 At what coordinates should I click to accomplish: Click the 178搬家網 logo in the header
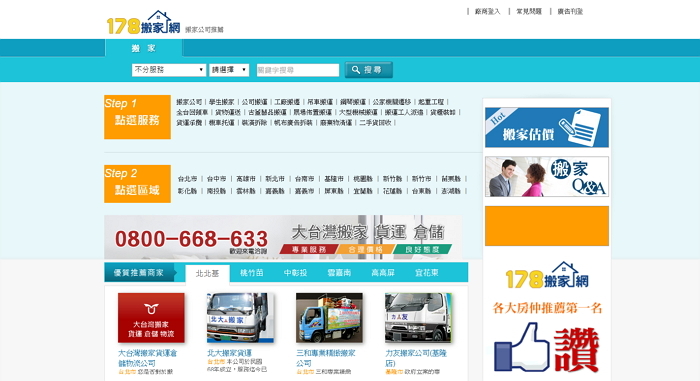(143, 23)
